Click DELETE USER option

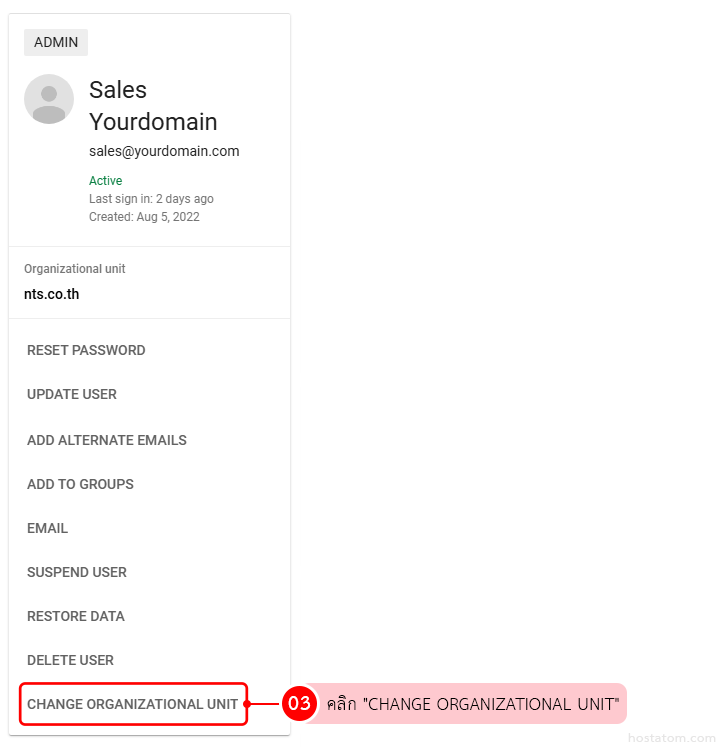[70, 660]
